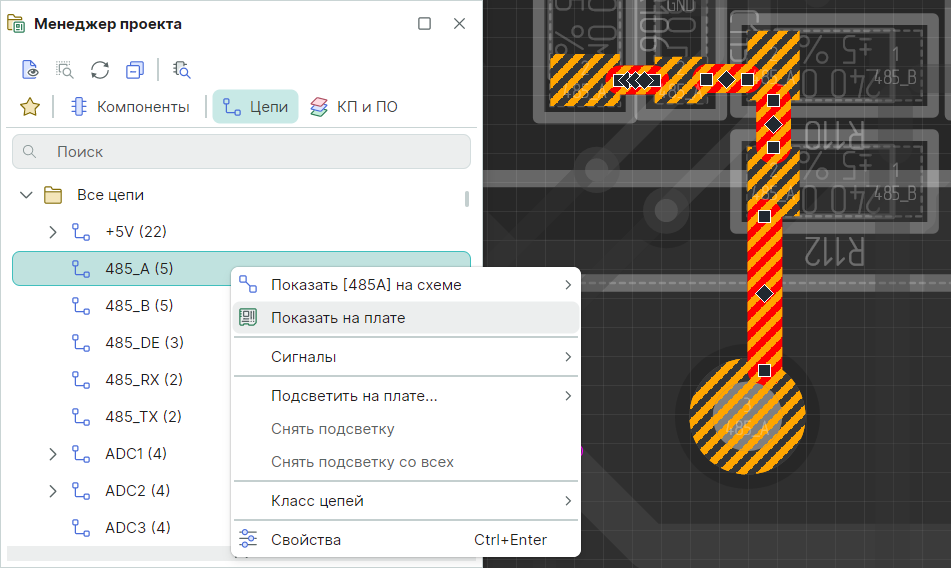Click the round 485_A pad on the board
The image size is (951, 568).
pyautogui.click(x=748, y=416)
